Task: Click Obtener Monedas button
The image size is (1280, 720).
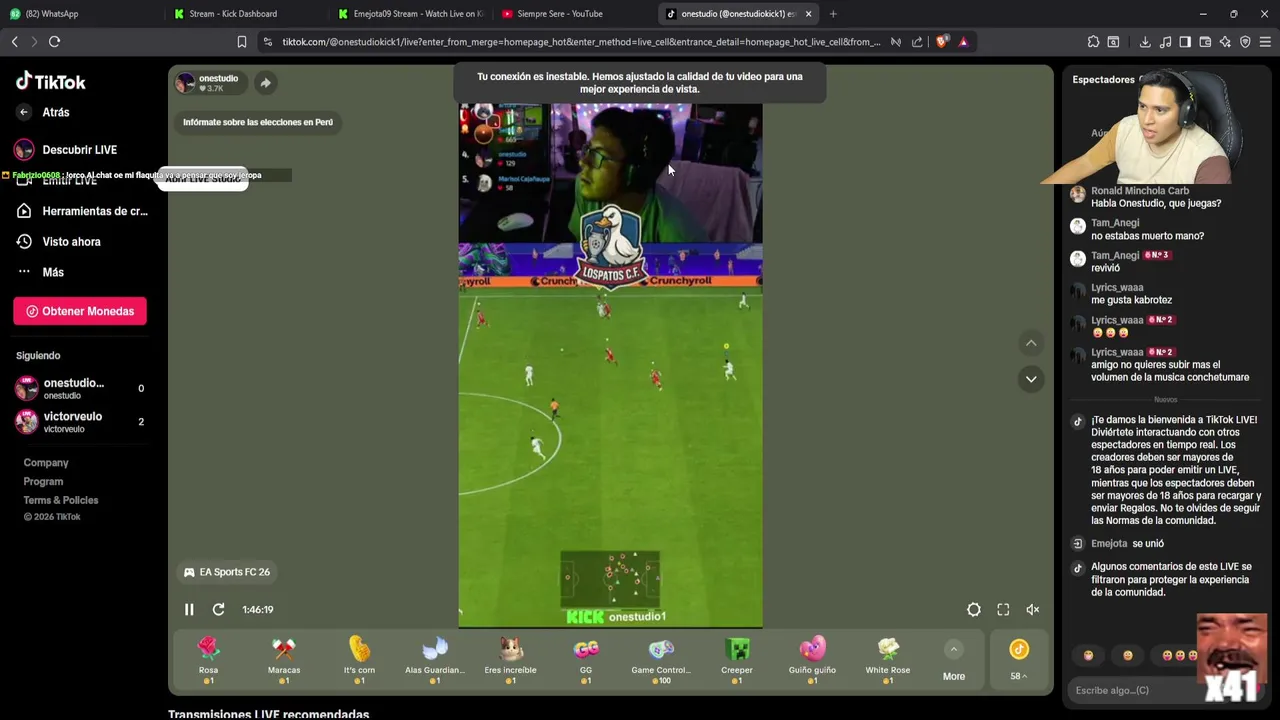Action: tap(80, 311)
